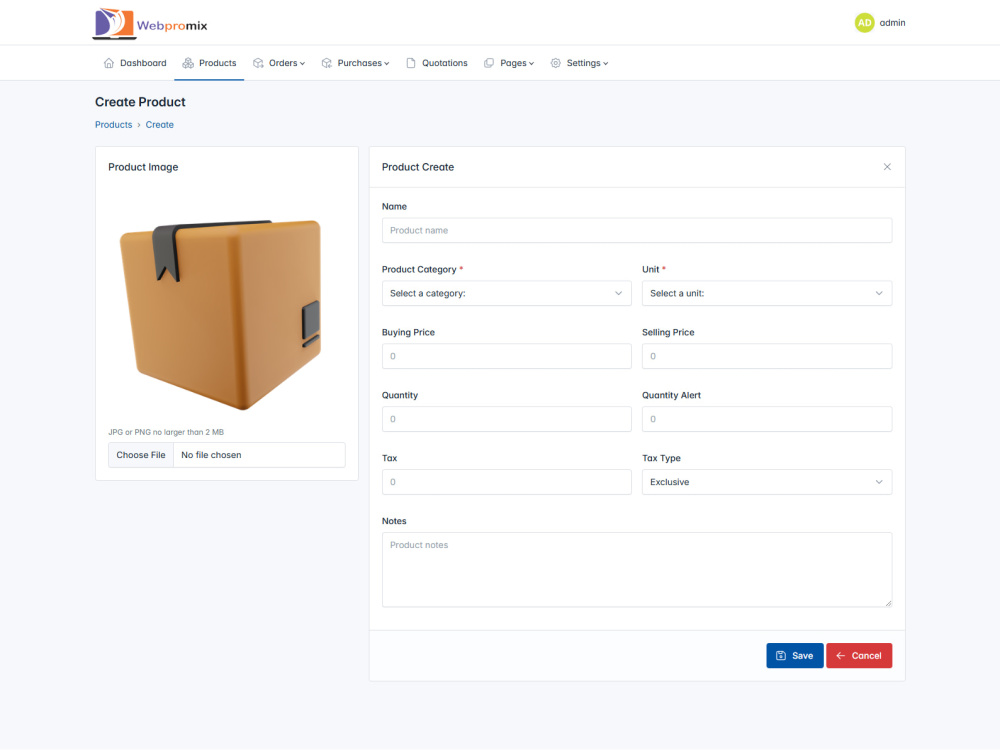Focus the Product name field
The height and width of the screenshot is (750, 1000).
point(636,230)
